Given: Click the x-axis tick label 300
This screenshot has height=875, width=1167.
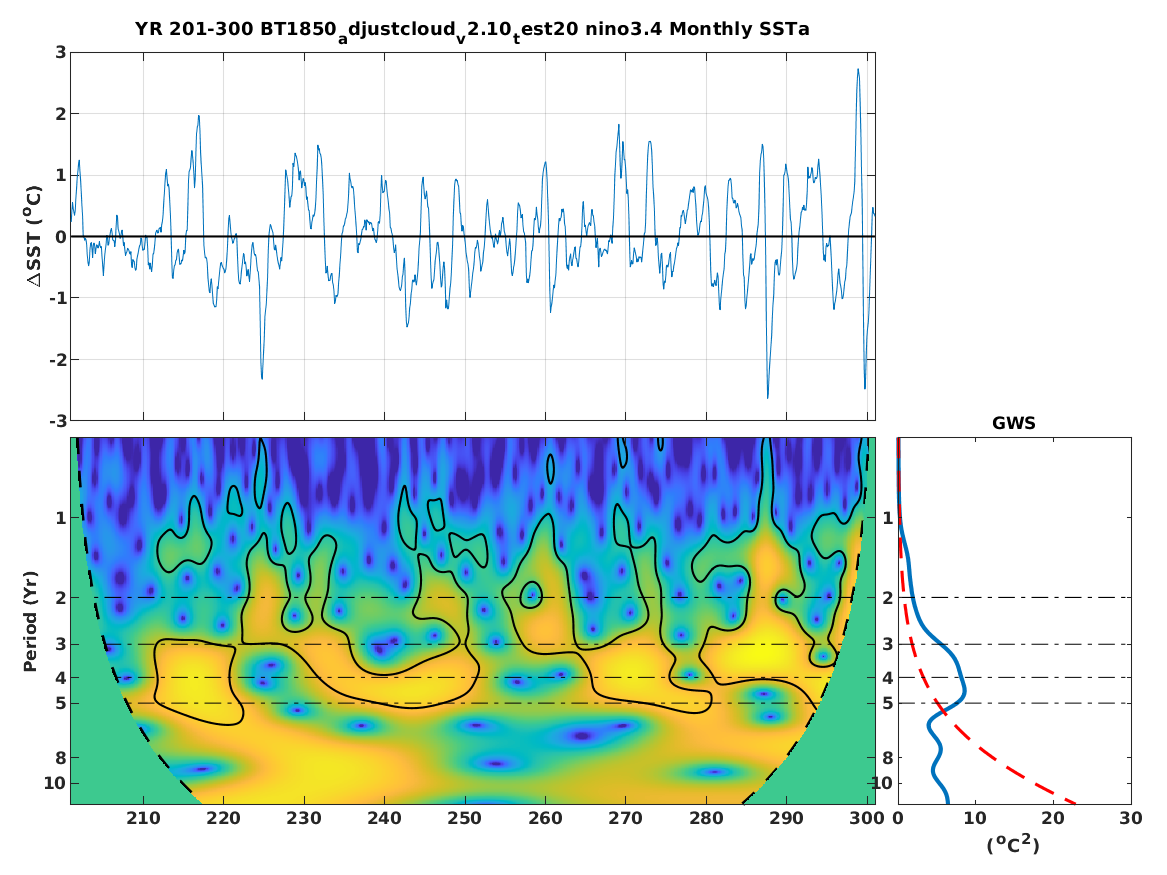Looking at the screenshot, I should [866, 818].
